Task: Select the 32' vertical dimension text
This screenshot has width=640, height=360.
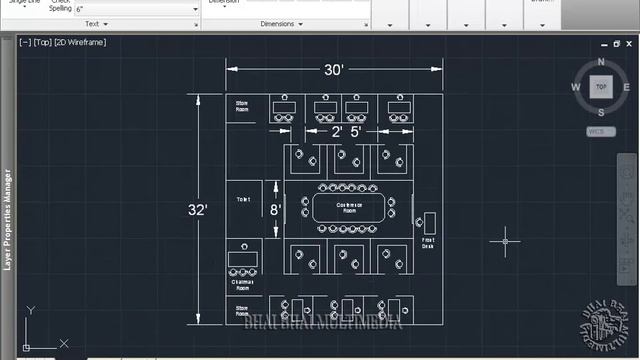Action: (198, 210)
